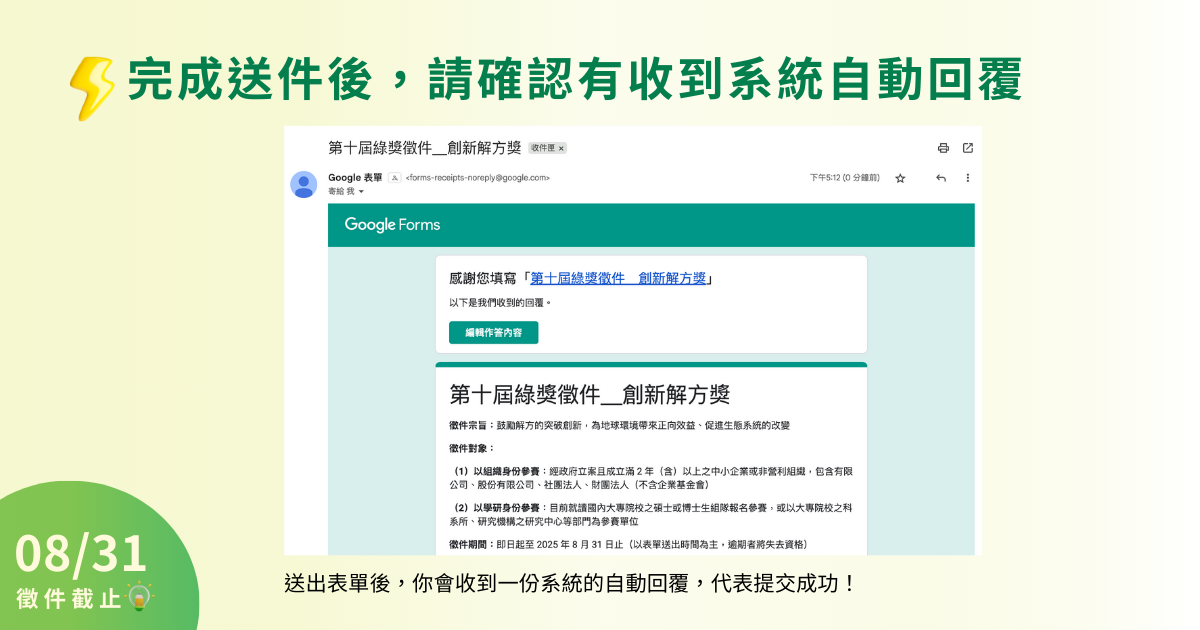Star the Google 表單 email

pos(900,178)
